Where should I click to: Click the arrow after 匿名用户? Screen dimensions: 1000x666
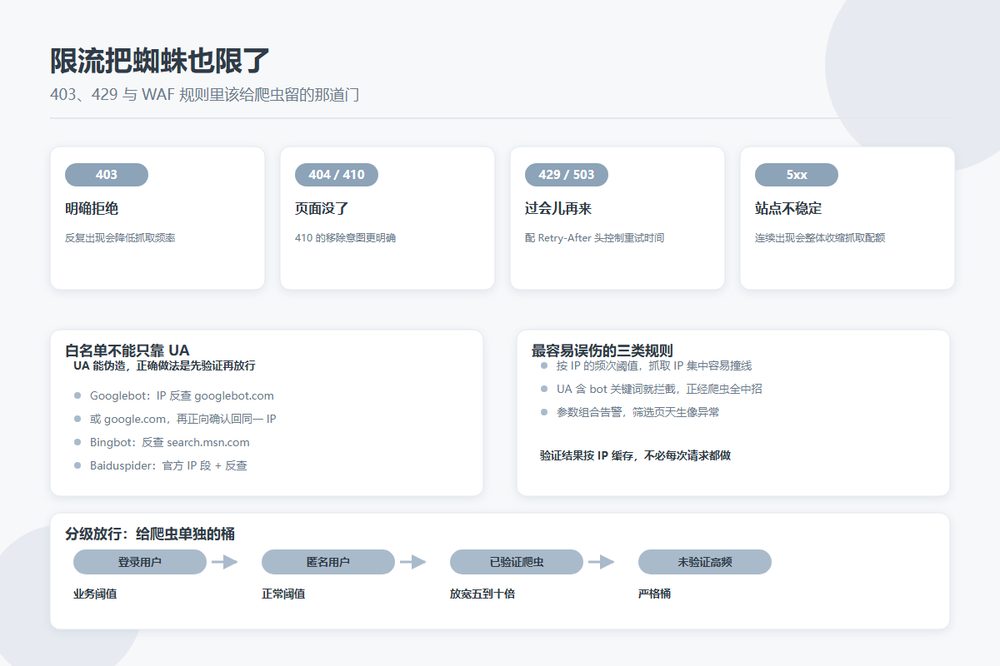coord(413,562)
